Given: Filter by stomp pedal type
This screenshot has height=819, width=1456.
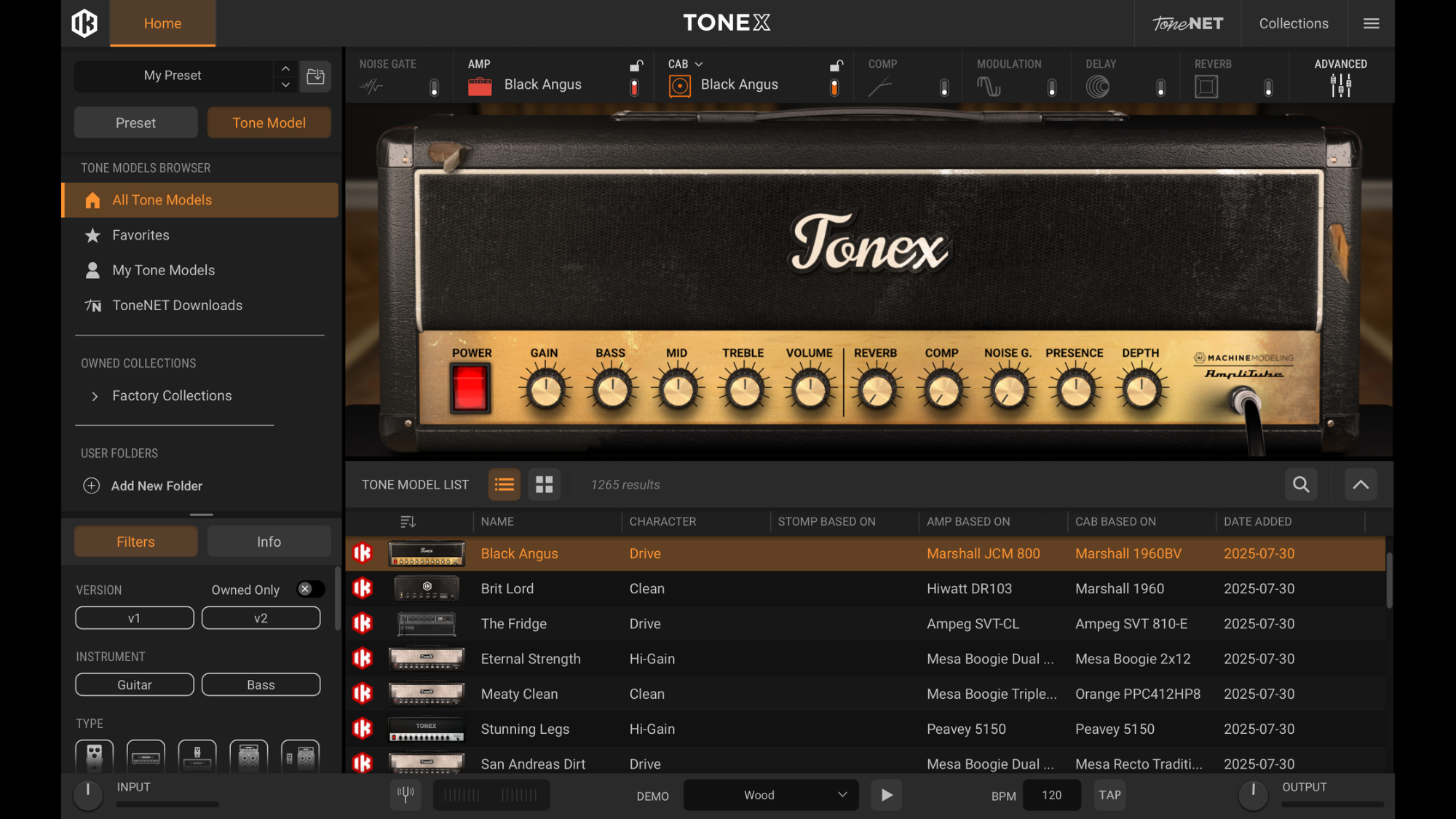Looking at the screenshot, I should click(x=95, y=757).
